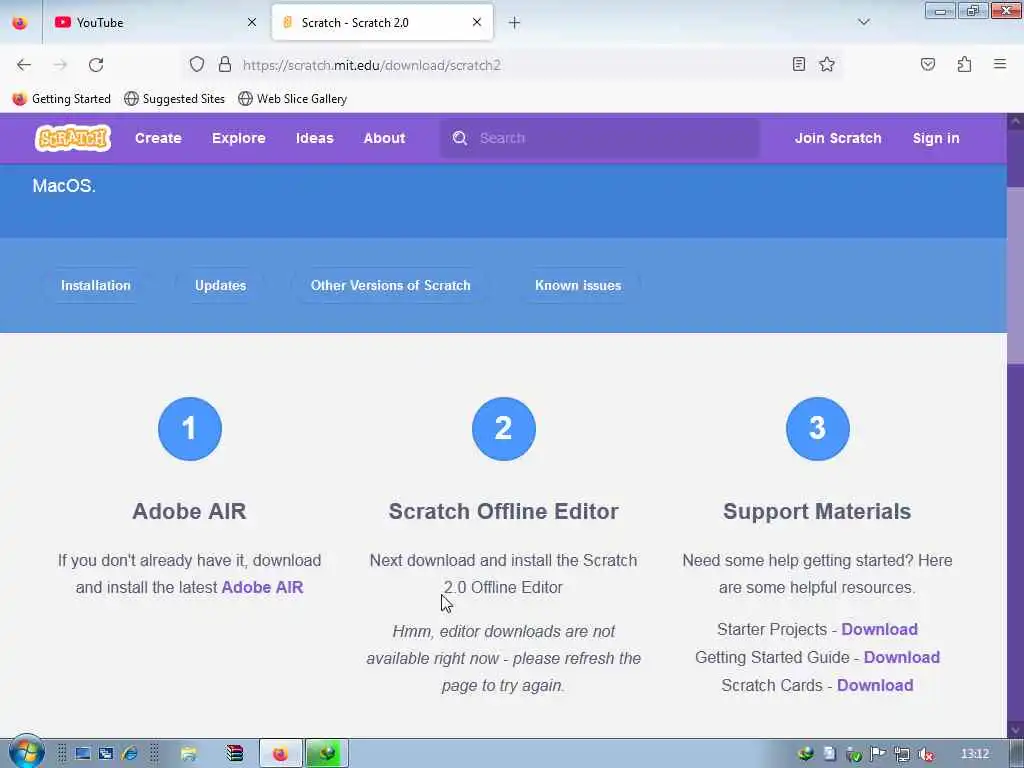Open the Web Slice Gallery bookmark
This screenshot has height=768, width=1024.
(293, 99)
